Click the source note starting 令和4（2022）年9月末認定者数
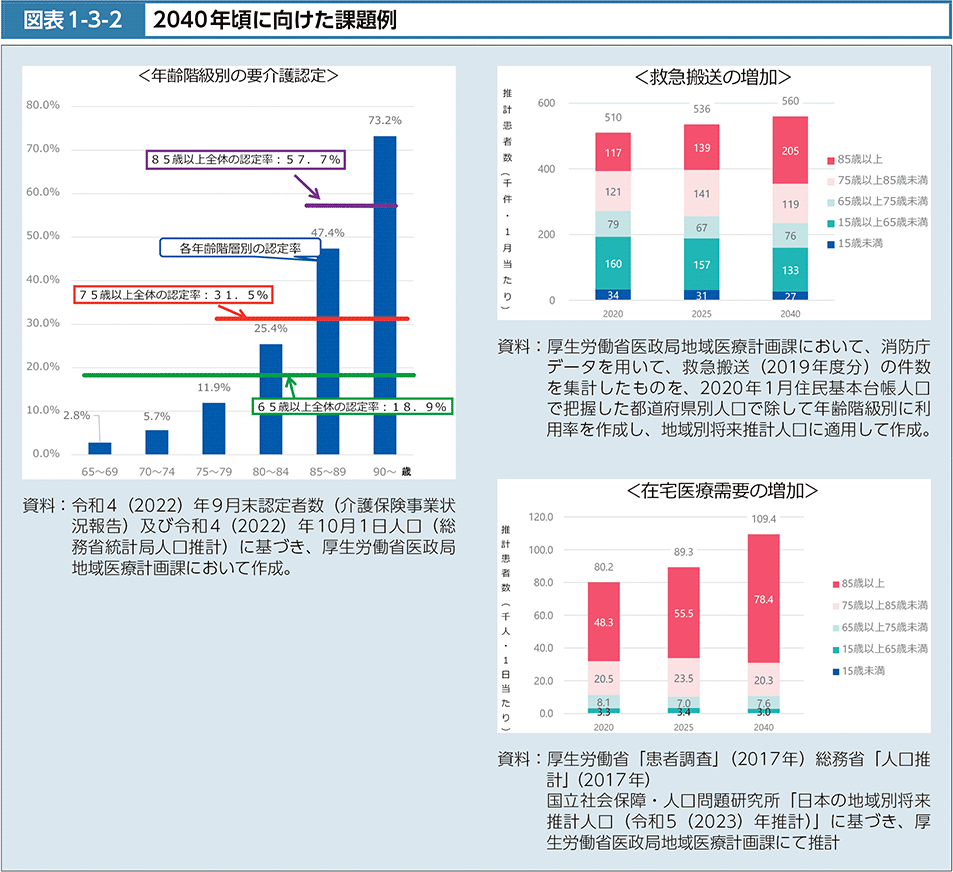This screenshot has width=953, height=872. (x=238, y=537)
